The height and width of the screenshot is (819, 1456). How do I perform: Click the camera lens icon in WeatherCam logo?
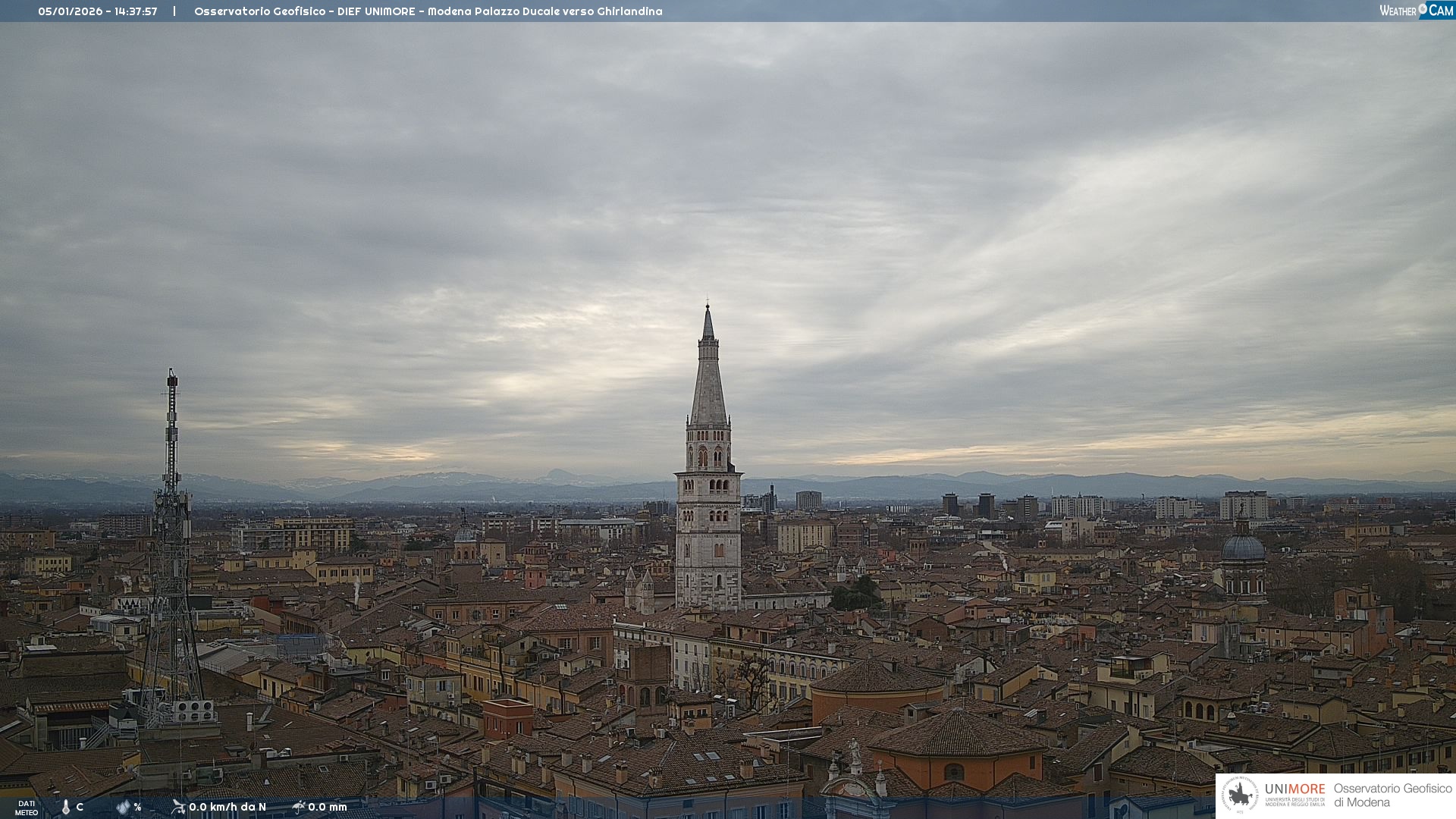click(1423, 9)
